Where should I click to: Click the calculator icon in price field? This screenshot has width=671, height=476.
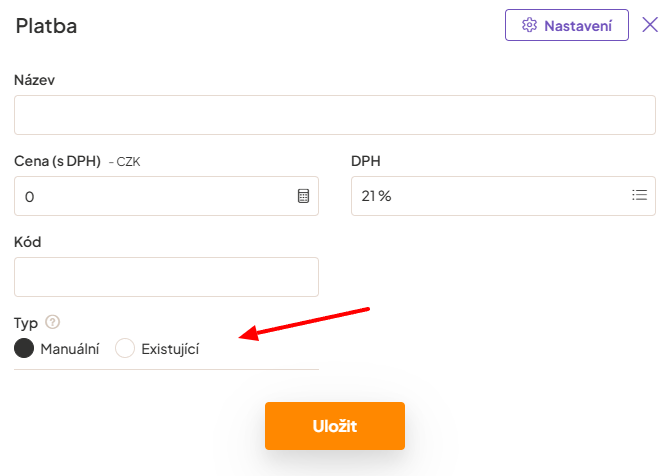coord(304,196)
